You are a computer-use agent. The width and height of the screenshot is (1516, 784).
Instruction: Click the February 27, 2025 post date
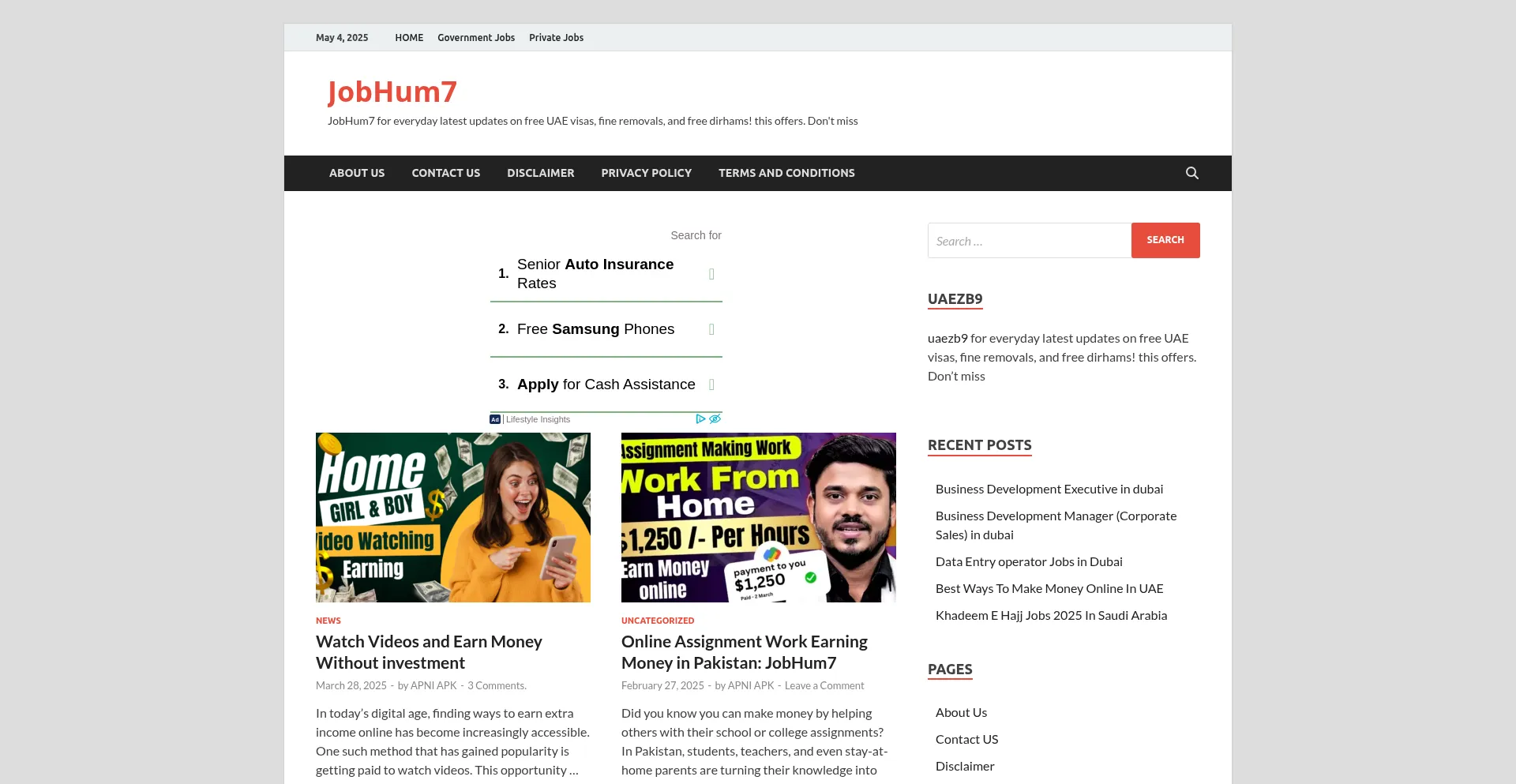tap(662, 685)
